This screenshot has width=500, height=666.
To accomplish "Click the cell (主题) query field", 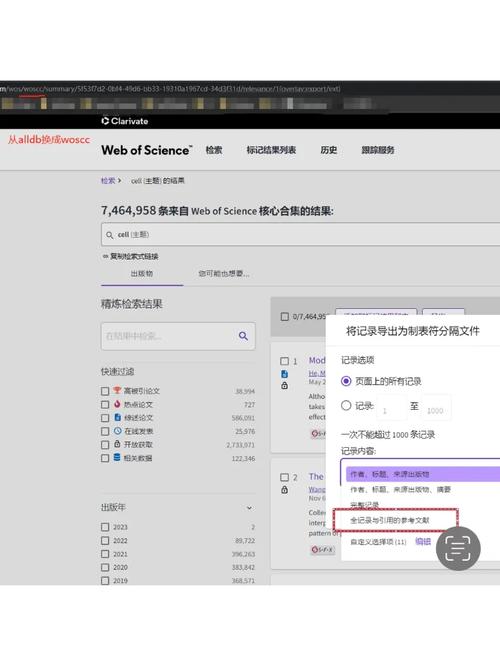I will (300, 235).
